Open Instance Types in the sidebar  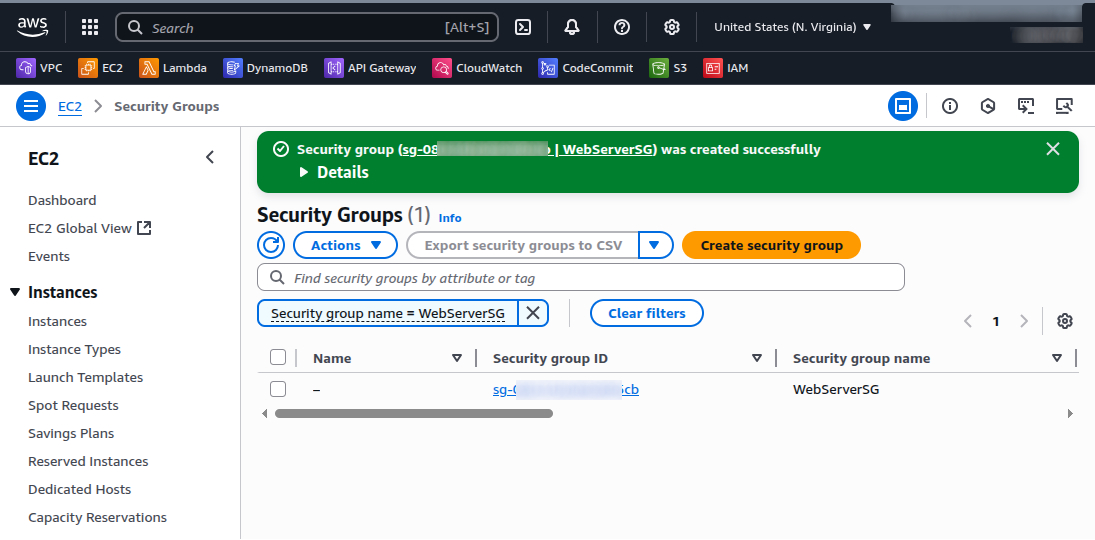pyautogui.click(x=74, y=349)
